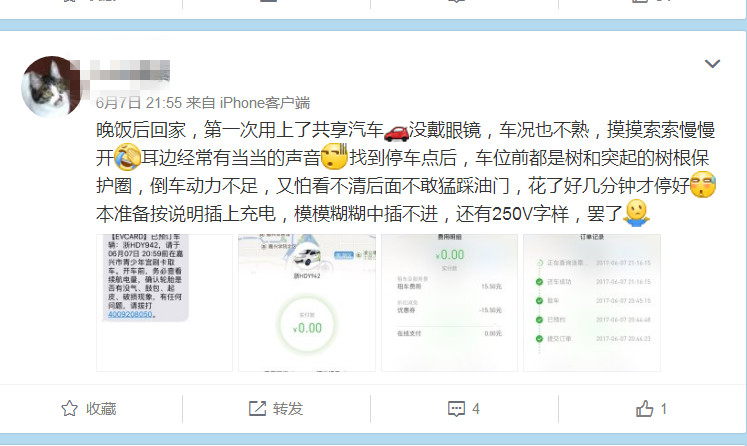Like the post with thumbs-up icon
The width and height of the screenshot is (747, 446).
[x=645, y=408]
